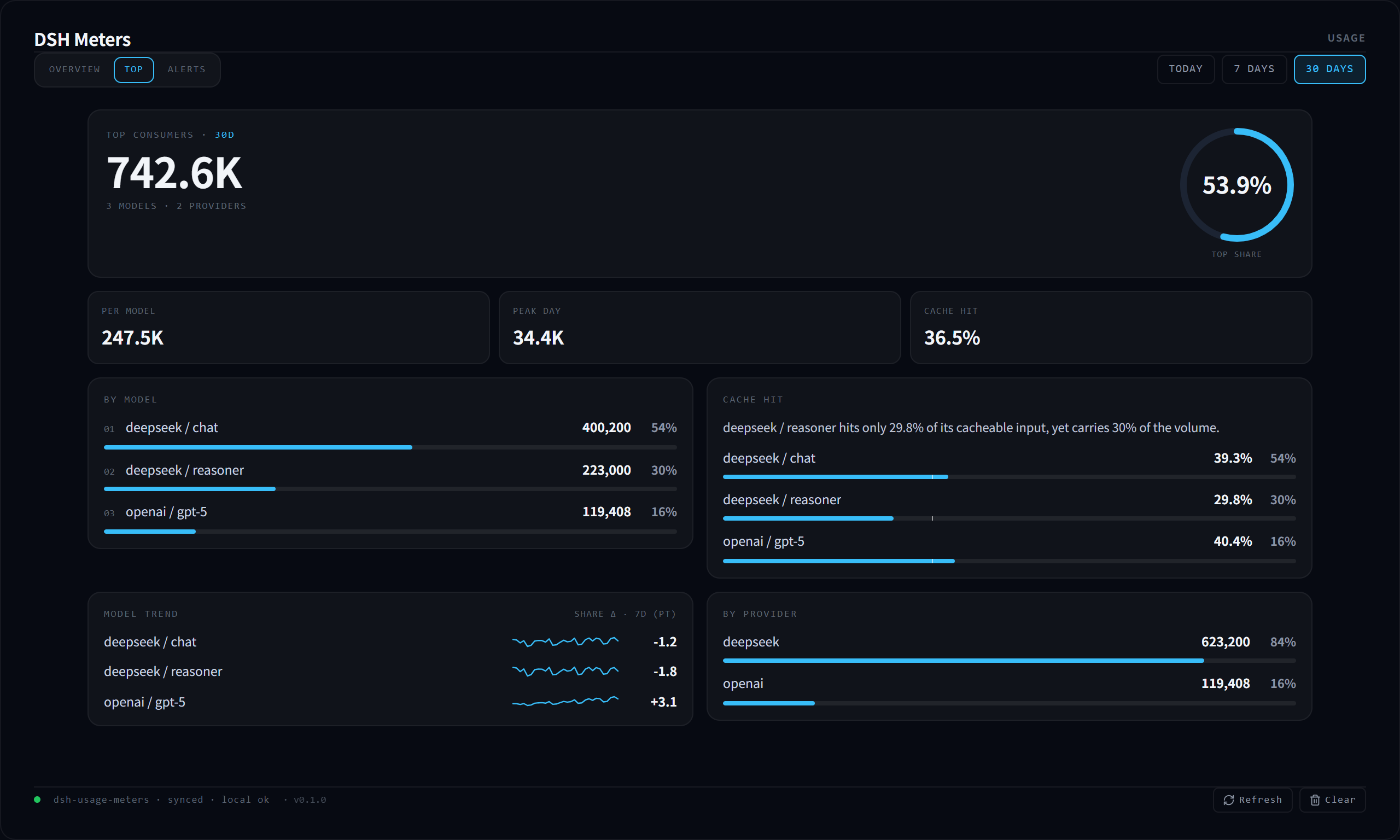The width and height of the screenshot is (1400, 840).
Task: Click the DSH Meters title
Action: pos(83,39)
